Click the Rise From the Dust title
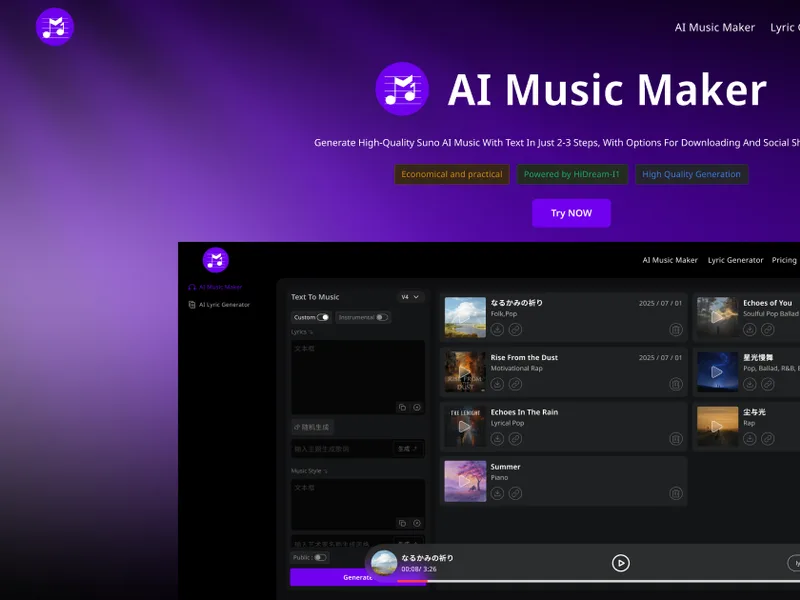 [x=524, y=358]
